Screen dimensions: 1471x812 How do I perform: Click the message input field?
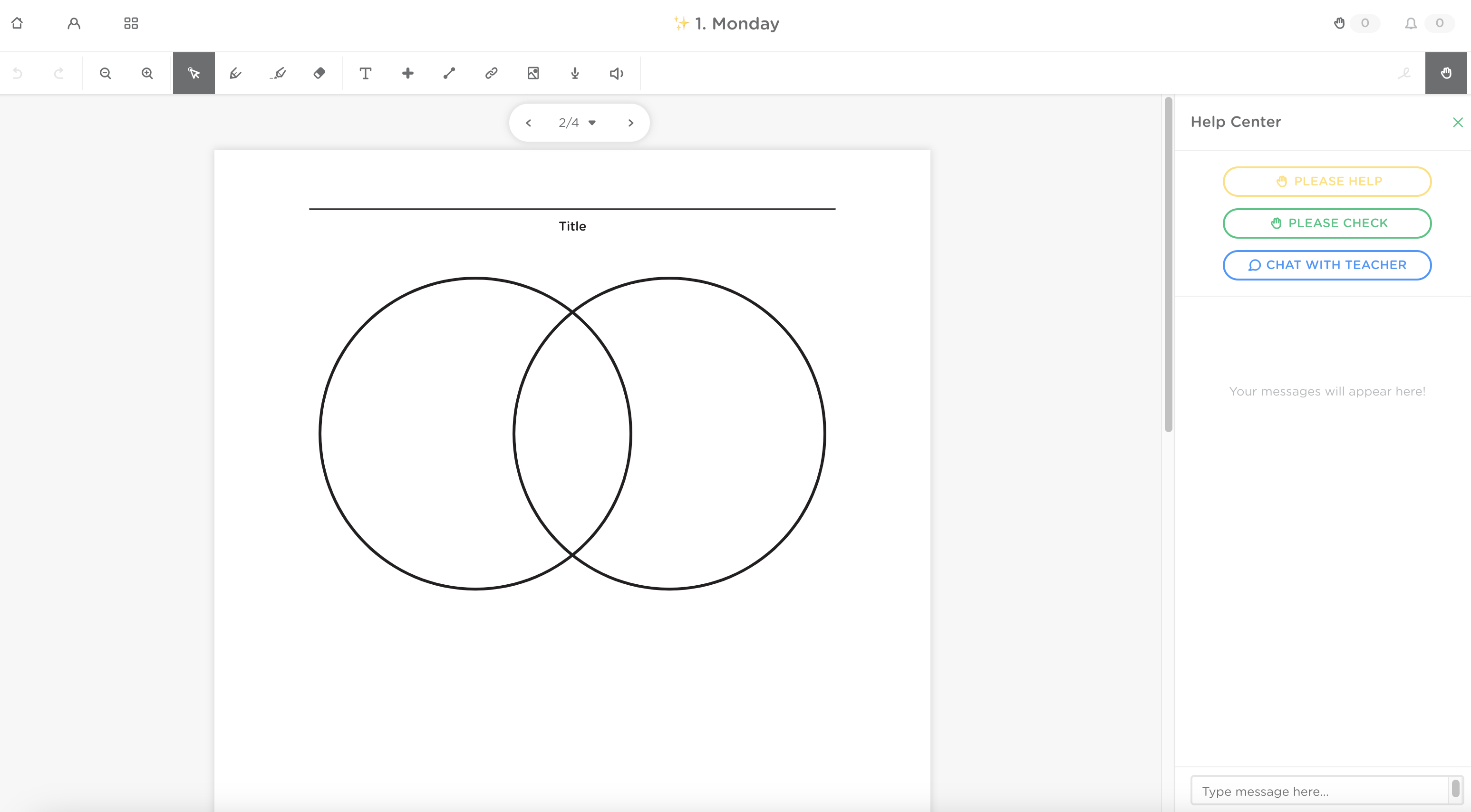tap(1319, 790)
